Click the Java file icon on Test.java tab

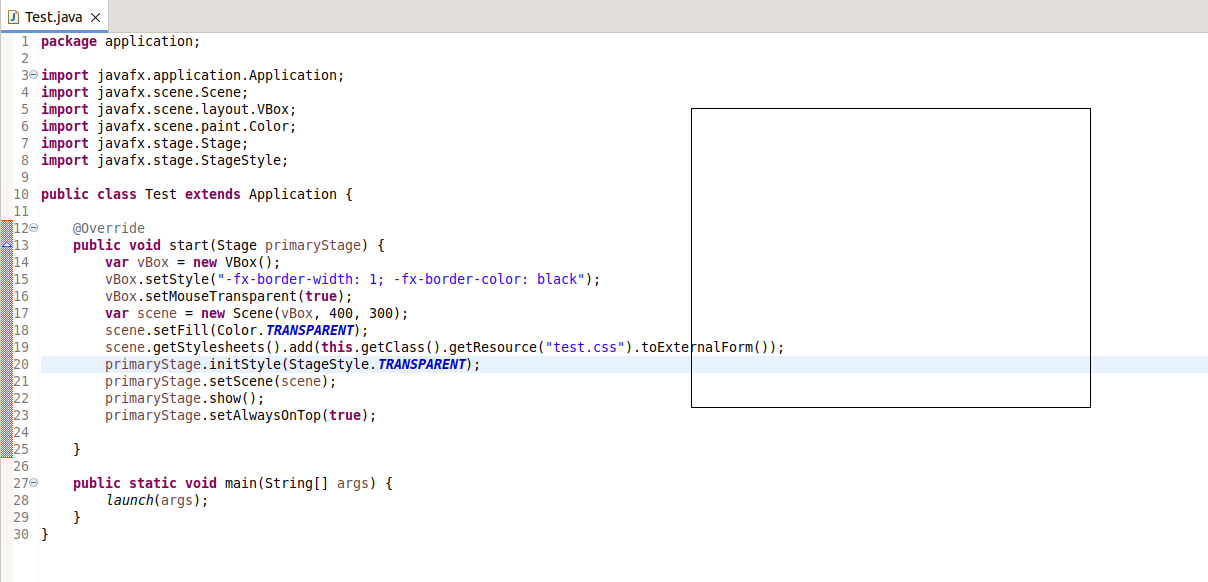[x=14, y=17]
